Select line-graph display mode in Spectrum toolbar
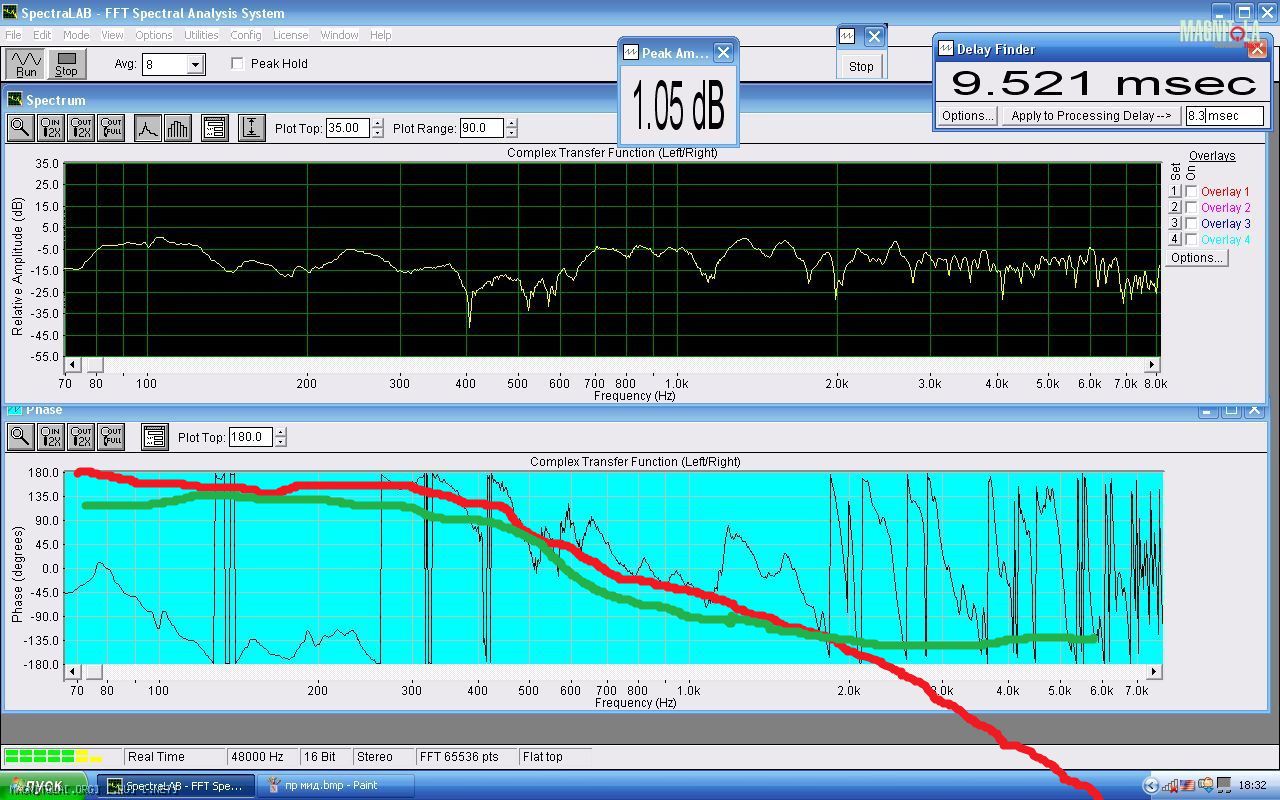This screenshot has height=800, width=1280. tap(148, 128)
